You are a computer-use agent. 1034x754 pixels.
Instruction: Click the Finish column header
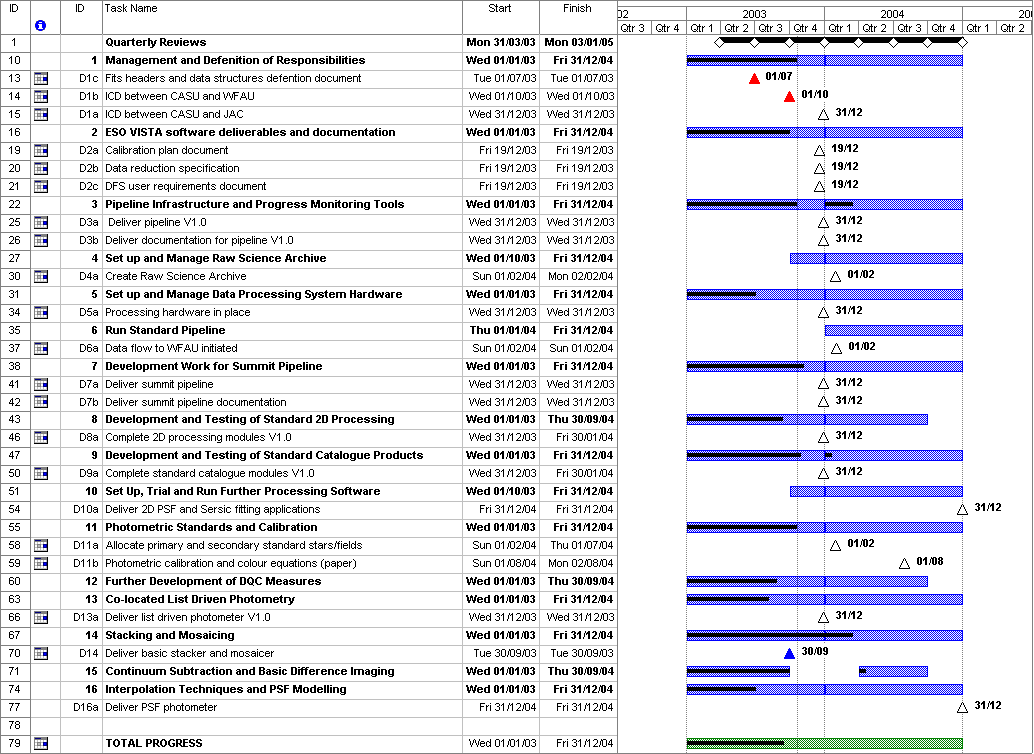(577, 9)
